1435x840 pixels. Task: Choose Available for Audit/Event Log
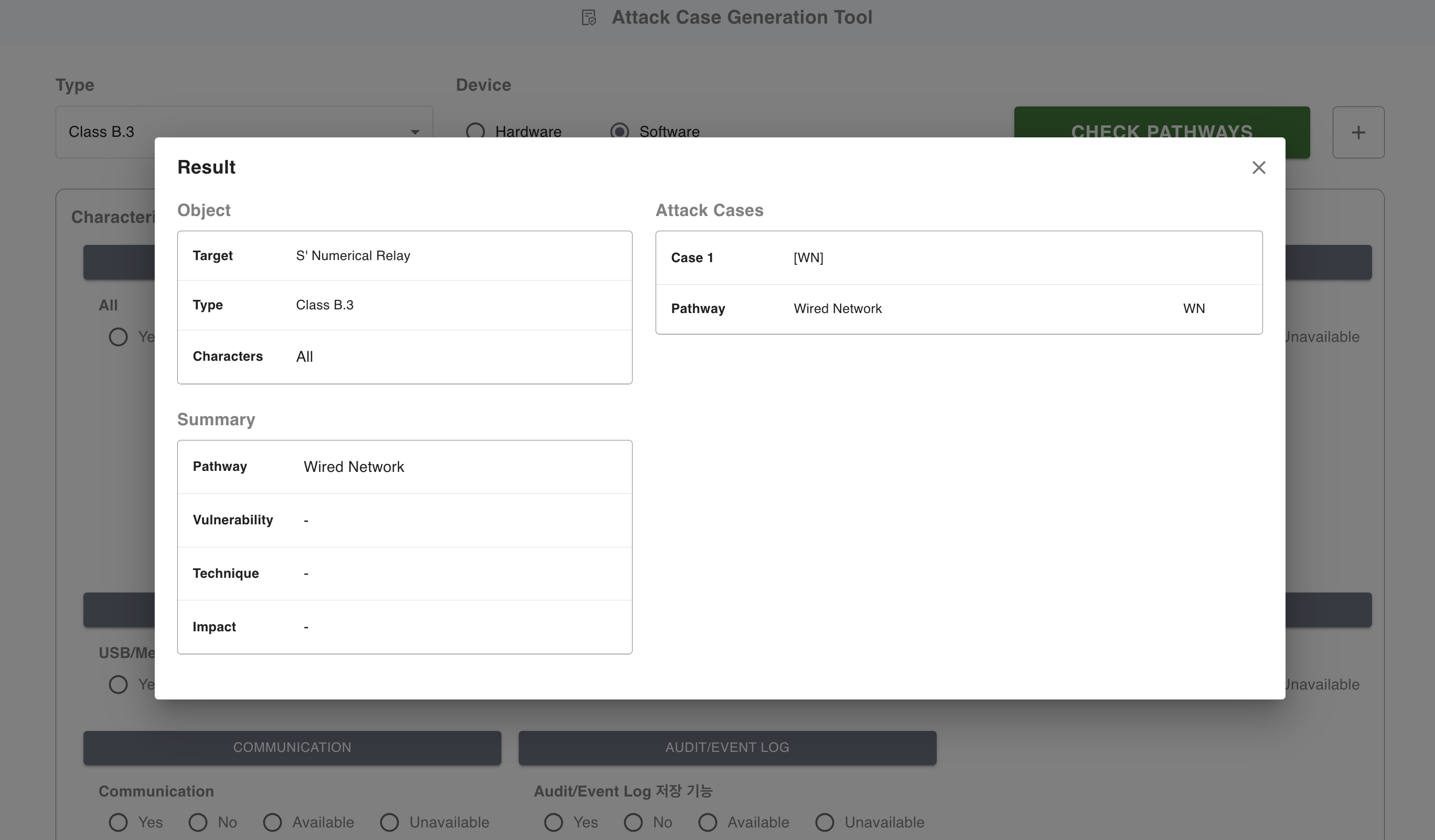[x=708, y=822]
